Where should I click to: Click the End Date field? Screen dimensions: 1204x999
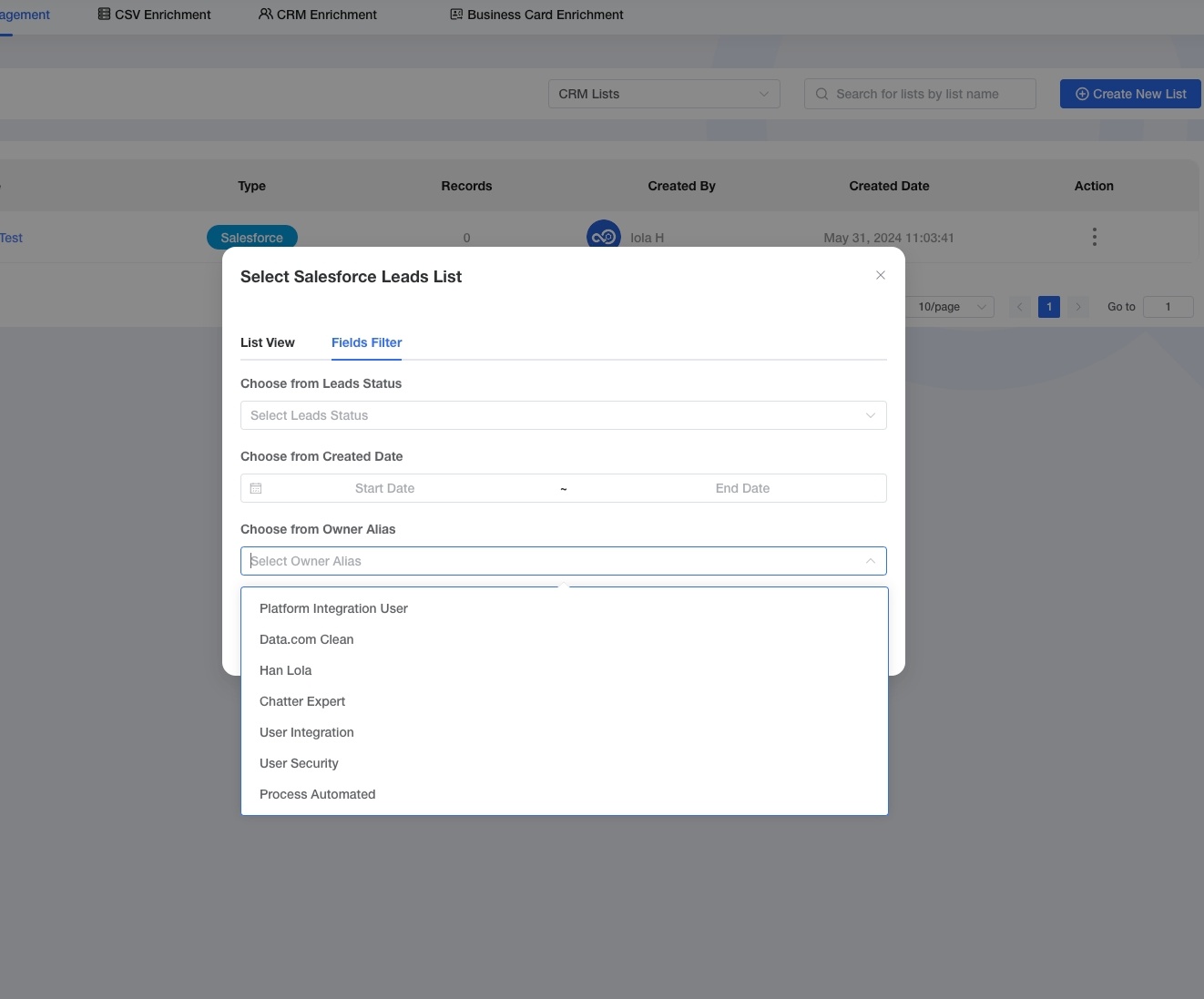(x=742, y=488)
